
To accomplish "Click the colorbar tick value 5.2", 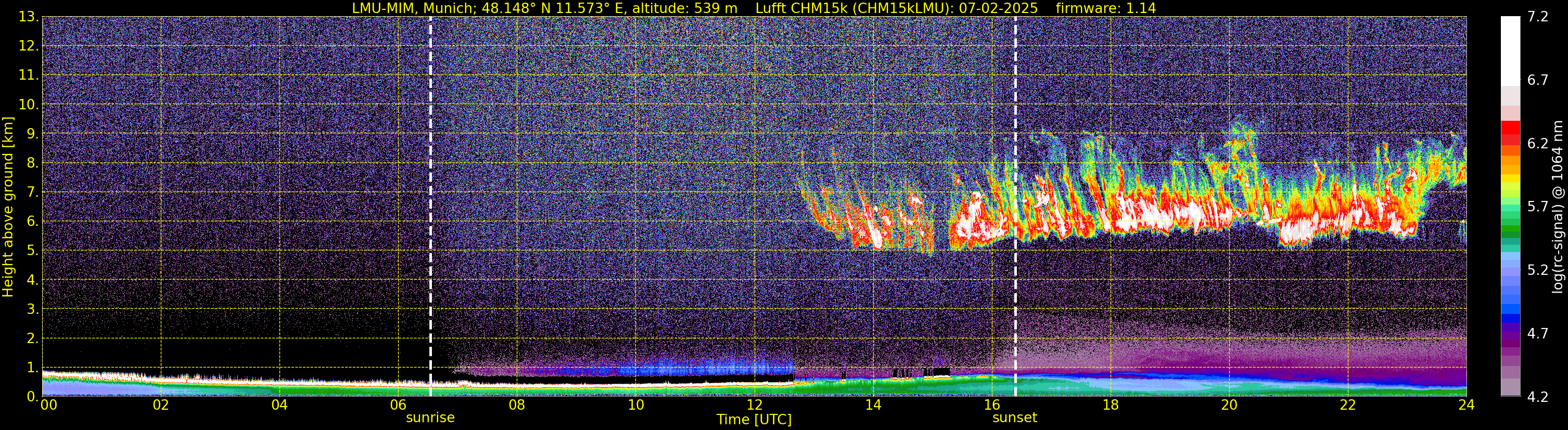I will (x=1538, y=270).
